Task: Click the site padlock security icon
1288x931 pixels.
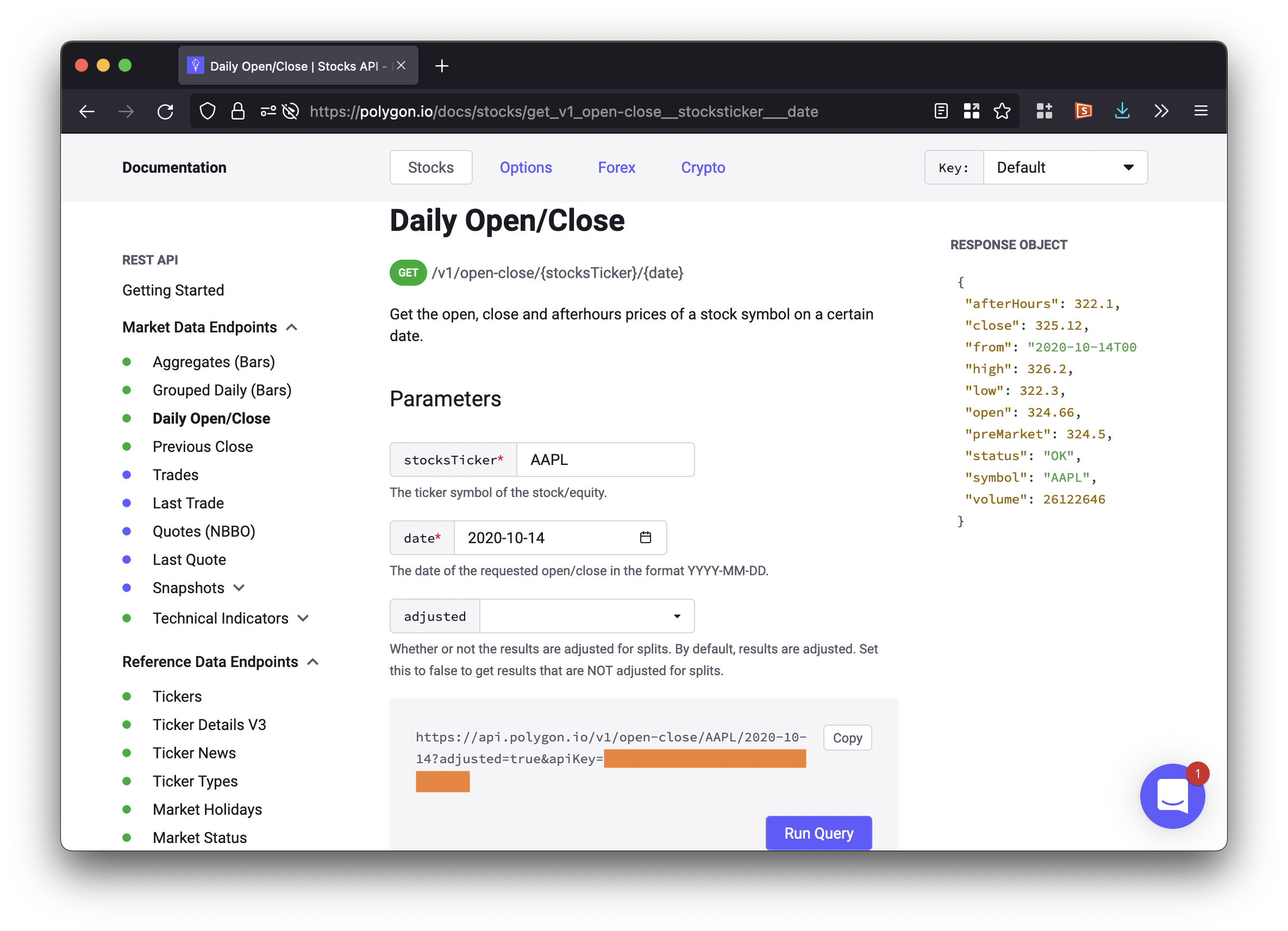Action: click(x=238, y=111)
